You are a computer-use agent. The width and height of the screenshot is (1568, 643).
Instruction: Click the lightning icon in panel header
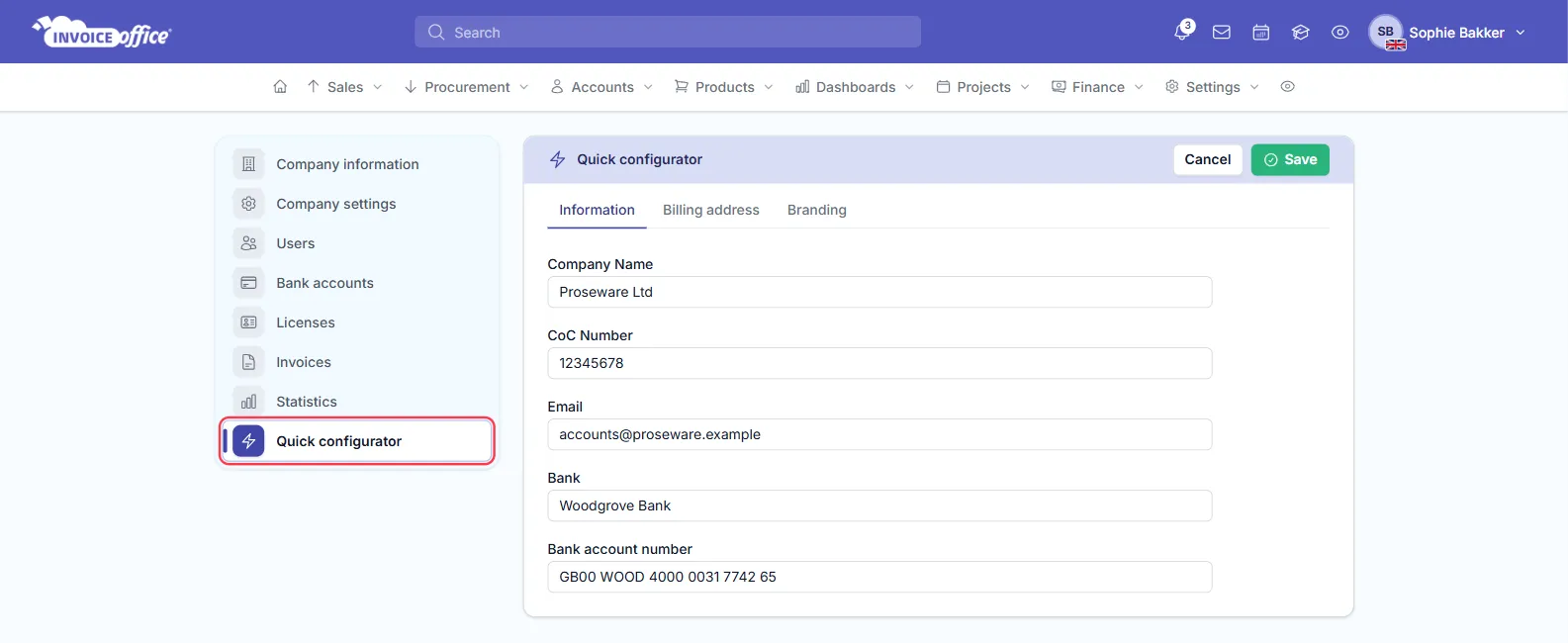click(x=558, y=159)
